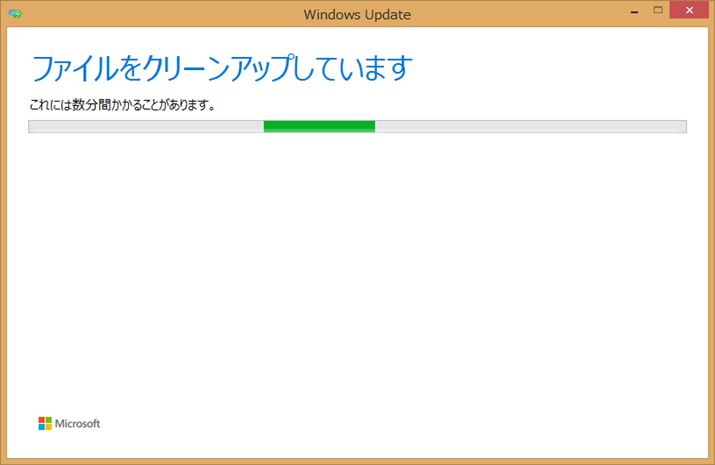Click the blue square of Microsoft logo
715x465 pixels.
click(42, 427)
